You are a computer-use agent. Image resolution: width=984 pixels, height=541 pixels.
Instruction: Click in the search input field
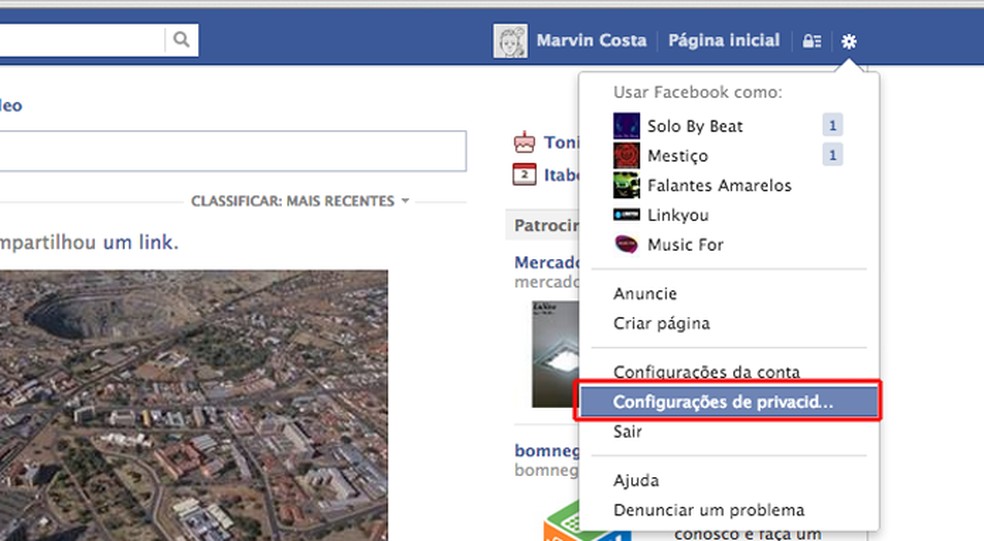coord(82,40)
